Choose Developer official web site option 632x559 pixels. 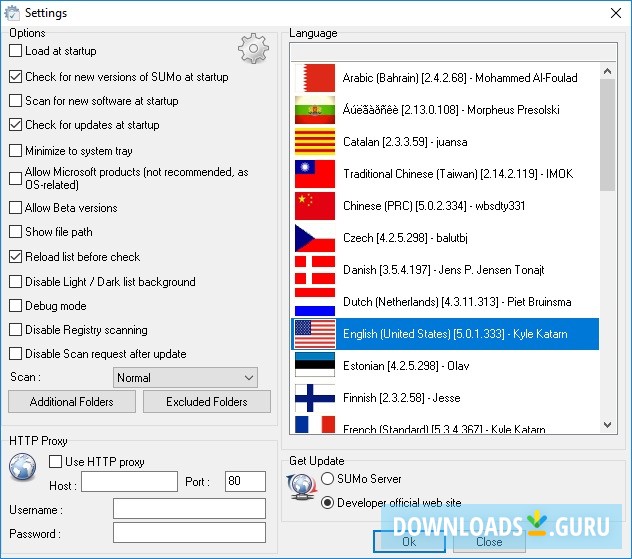click(327, 503)
